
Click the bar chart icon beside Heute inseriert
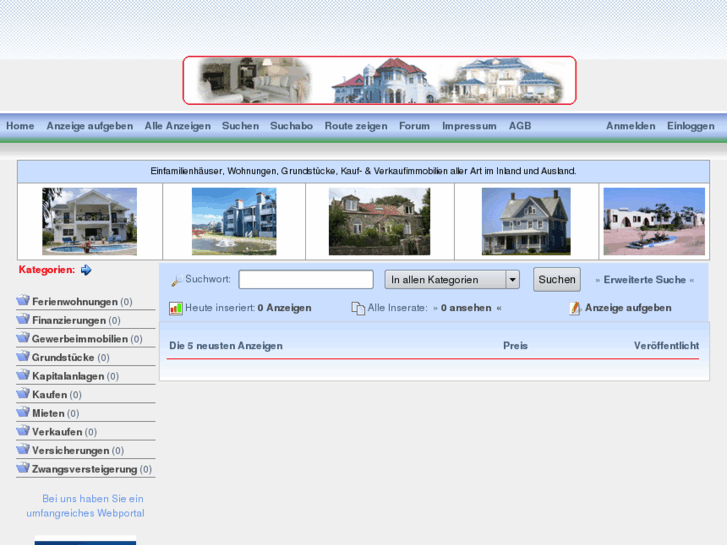click(176, 308)
